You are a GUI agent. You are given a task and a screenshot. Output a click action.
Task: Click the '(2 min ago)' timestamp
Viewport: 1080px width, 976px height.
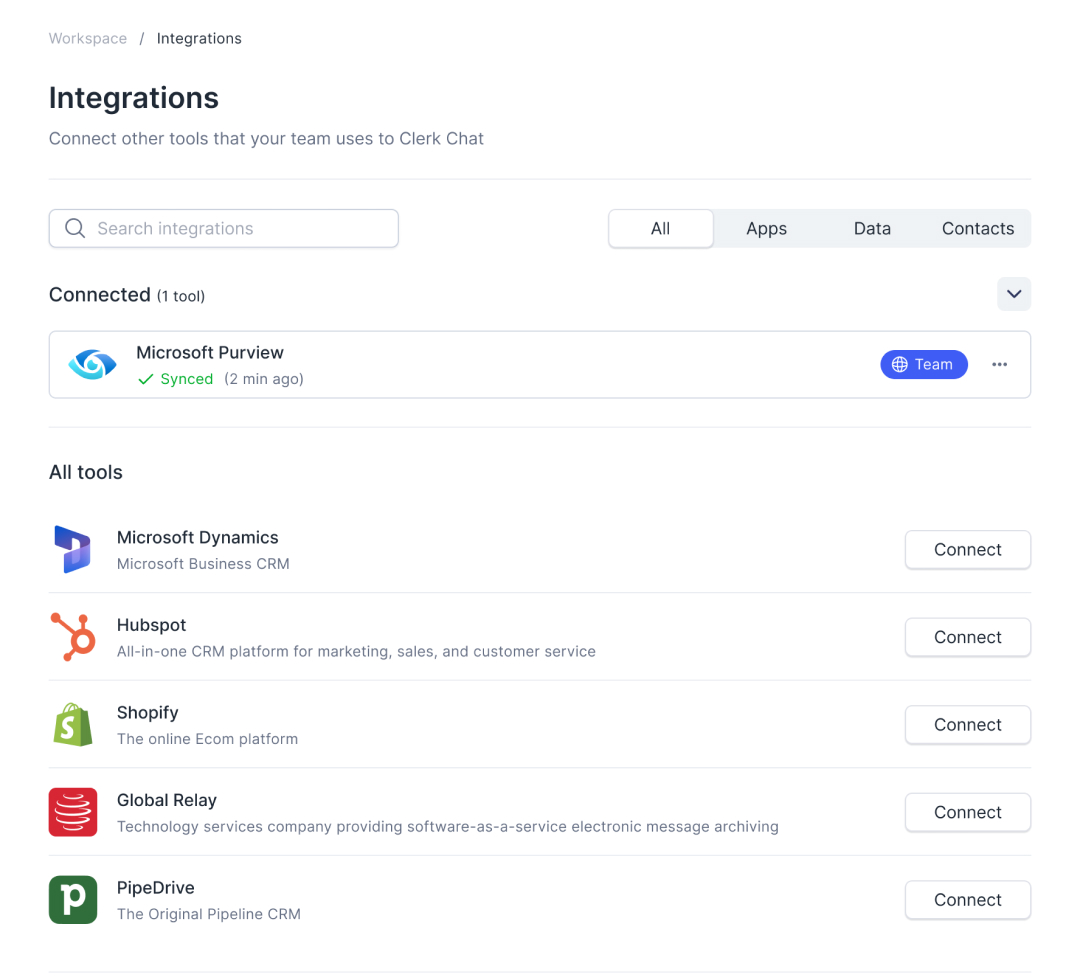pyautogui.click(x=264, y=380)
